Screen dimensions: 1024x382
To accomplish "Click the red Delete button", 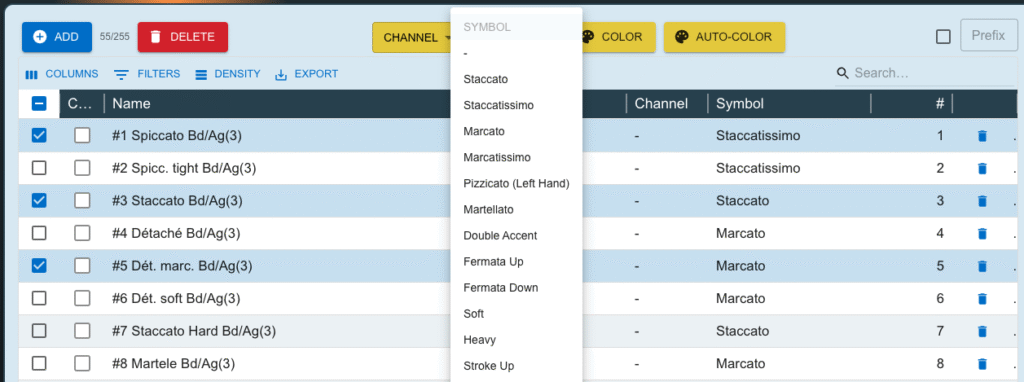I will (183, 37).
